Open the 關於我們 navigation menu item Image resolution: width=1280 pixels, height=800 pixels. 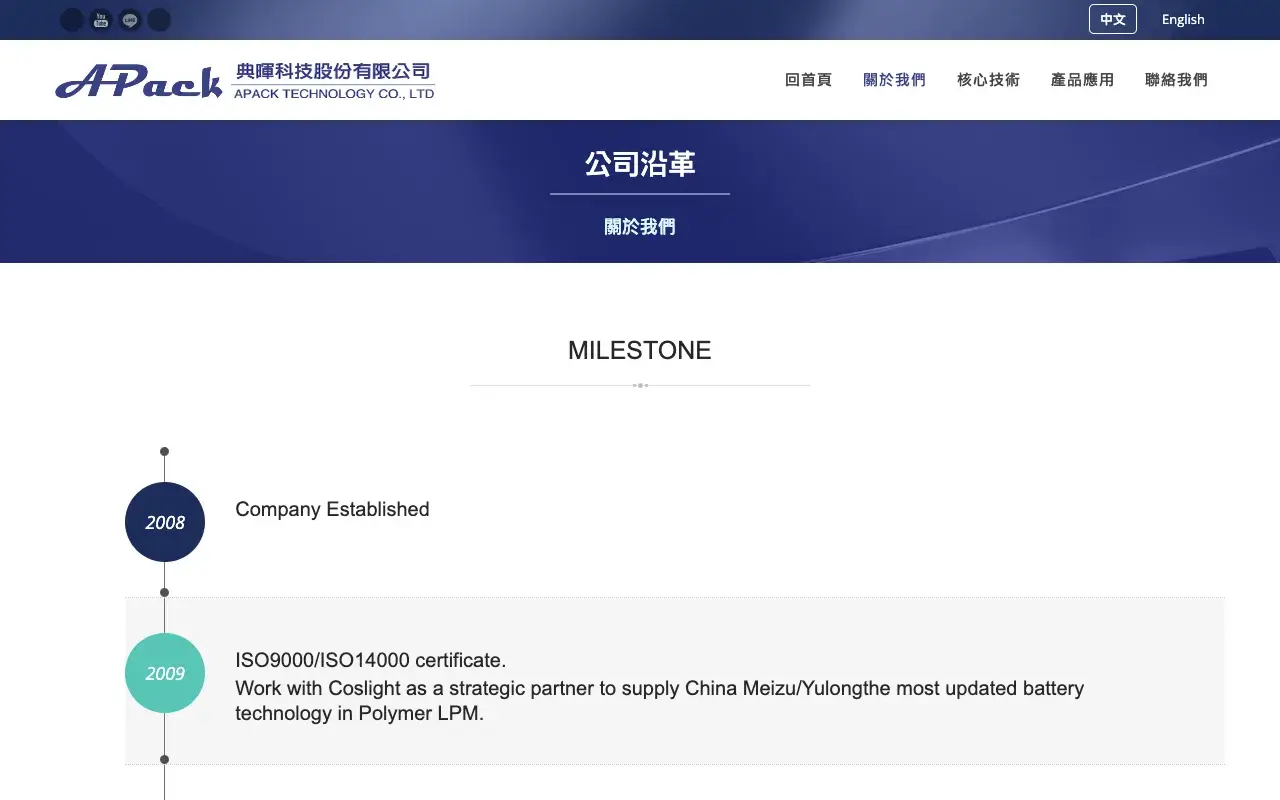click(x=895, y=80)
